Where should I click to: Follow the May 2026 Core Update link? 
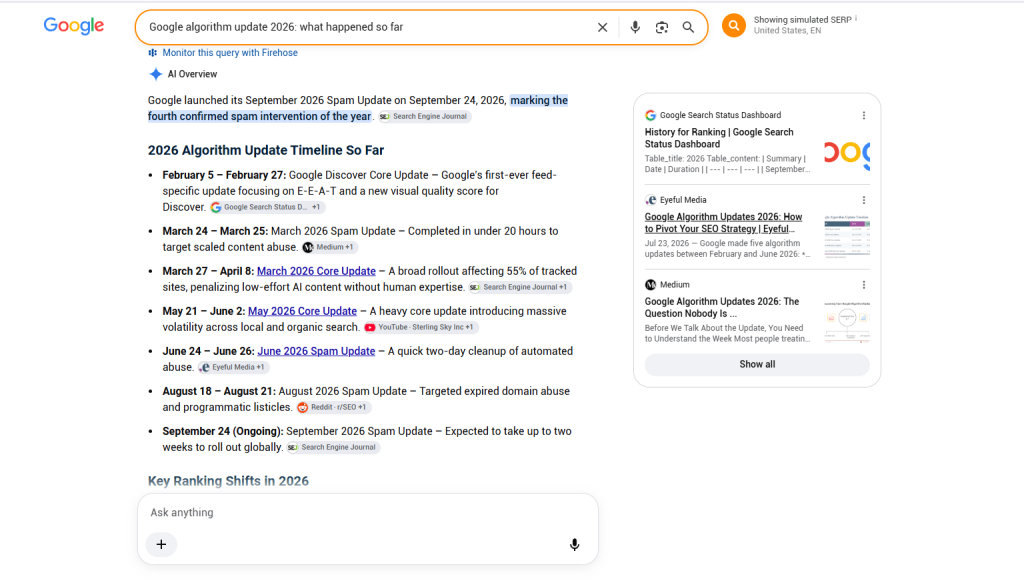click(302, 311)
